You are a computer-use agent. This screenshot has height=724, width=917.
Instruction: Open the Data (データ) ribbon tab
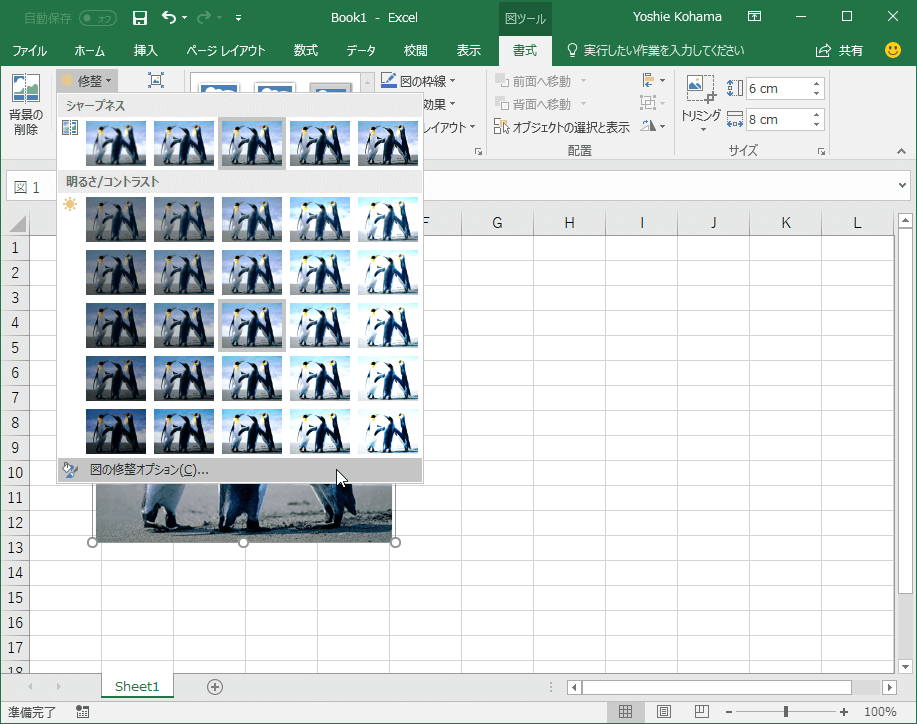[x=361, y=51]
